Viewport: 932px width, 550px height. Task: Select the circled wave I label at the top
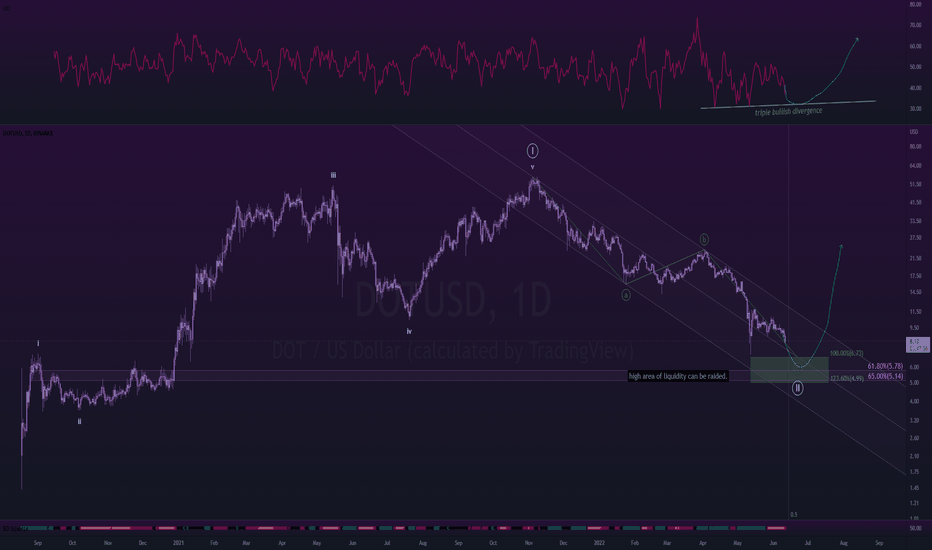(x=533, y=150)
